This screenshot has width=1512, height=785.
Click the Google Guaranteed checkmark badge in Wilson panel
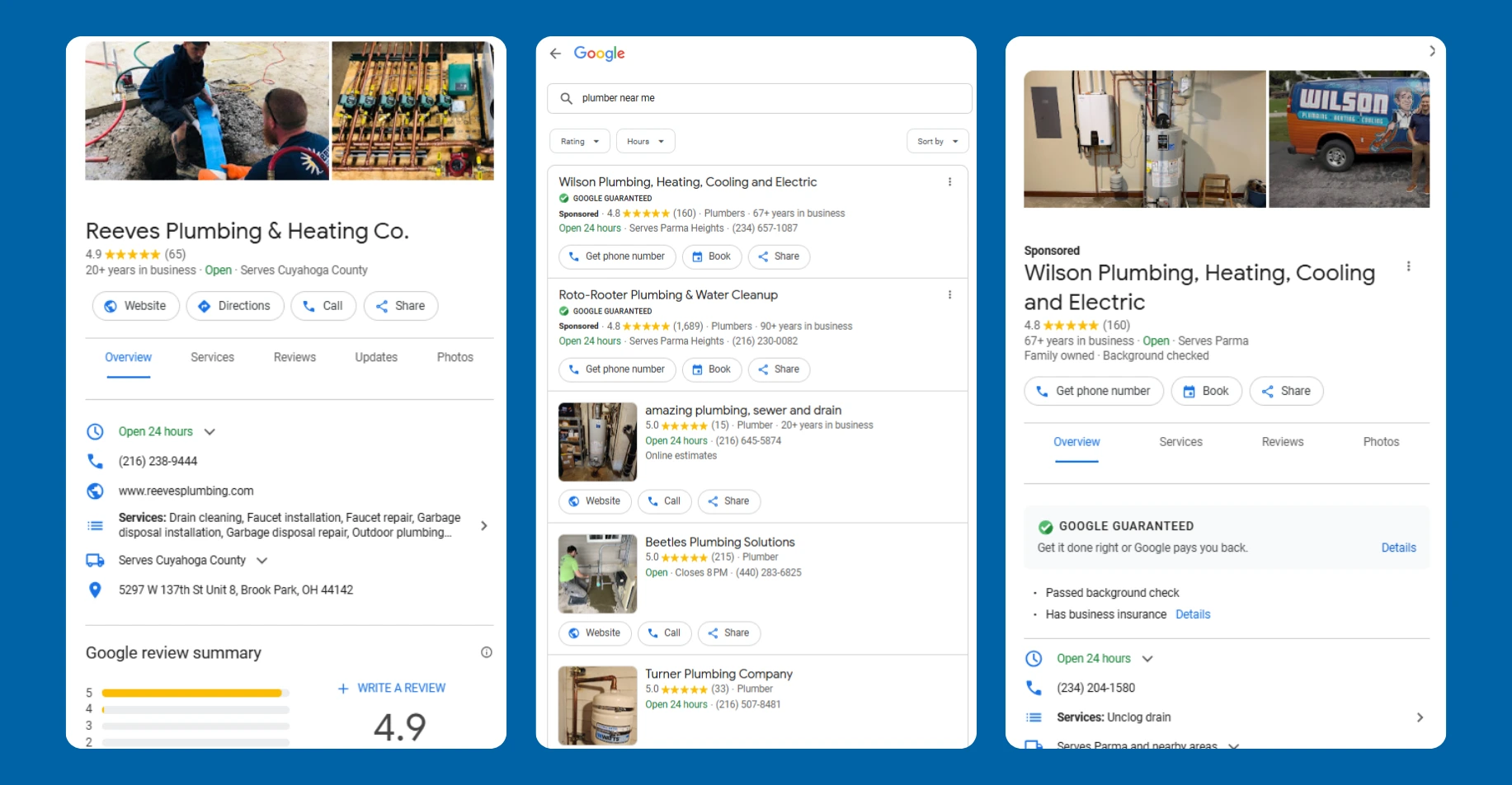point(1045,527)
